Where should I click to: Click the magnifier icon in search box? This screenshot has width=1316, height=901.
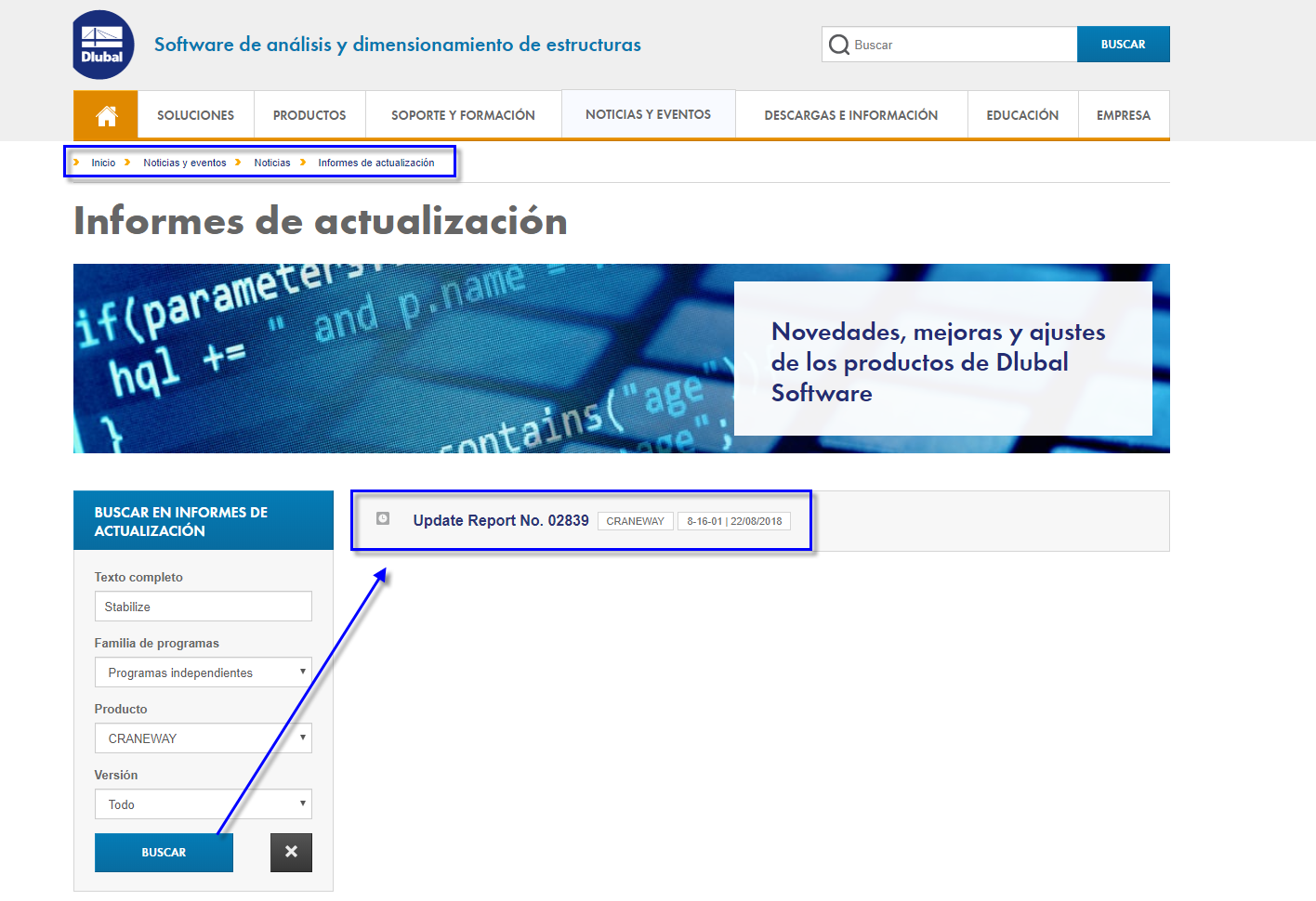(839, 45)
